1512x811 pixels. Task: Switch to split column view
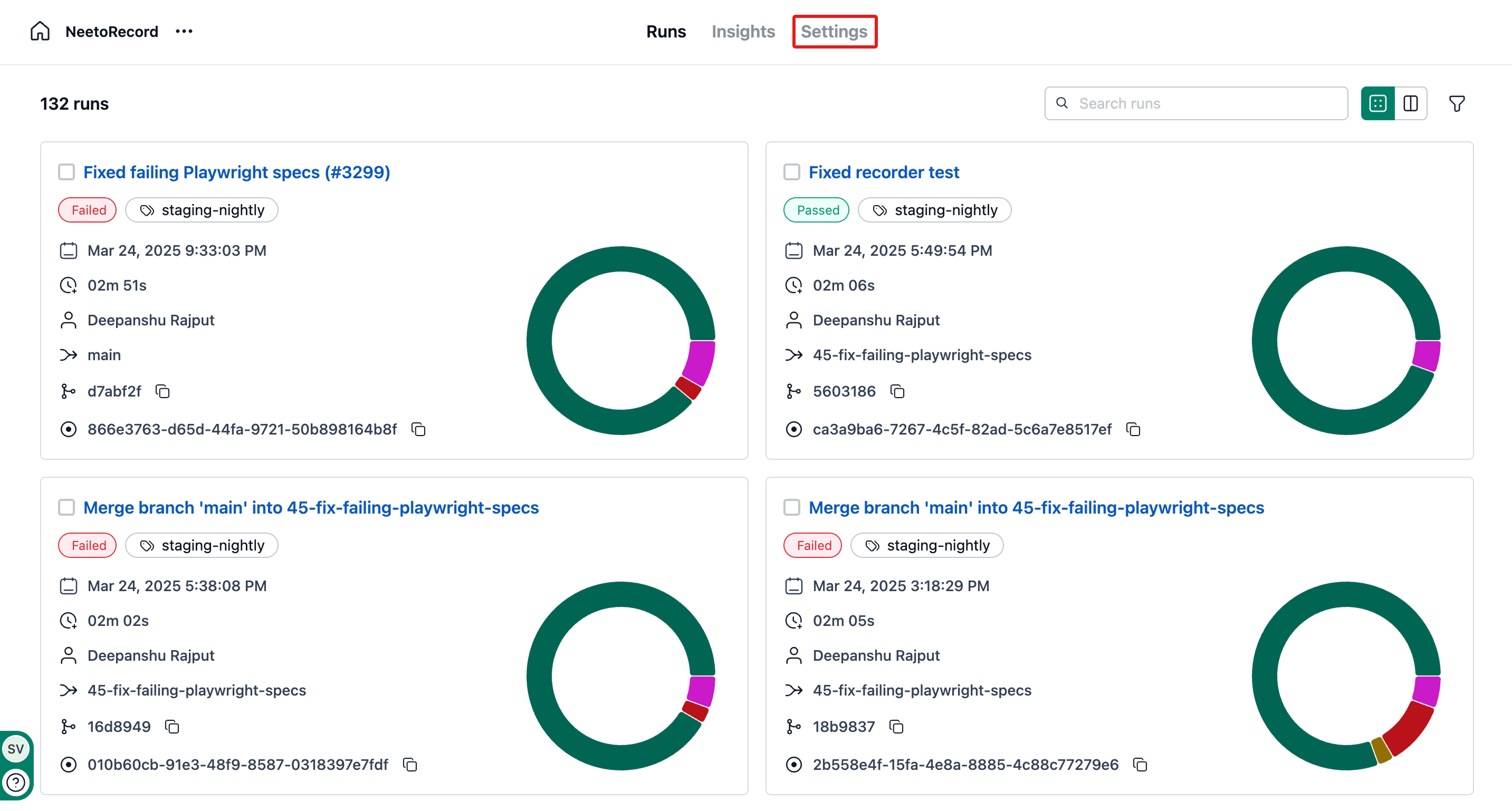[1411, 103]
